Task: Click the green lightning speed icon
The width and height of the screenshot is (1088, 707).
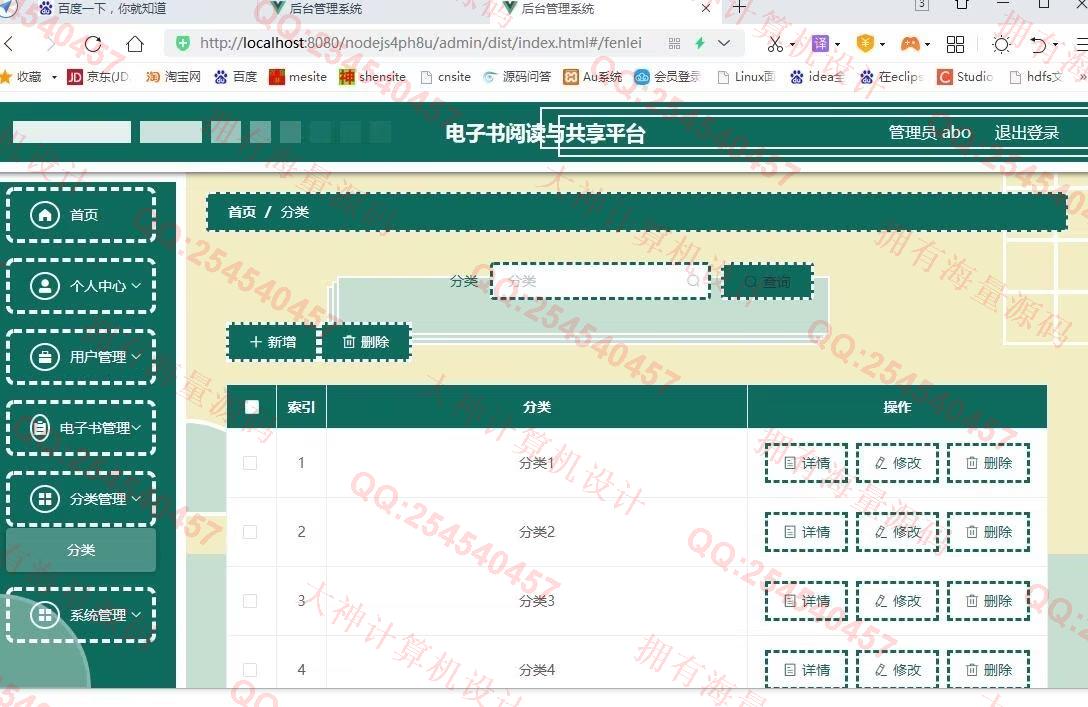Action: [700, 43]
